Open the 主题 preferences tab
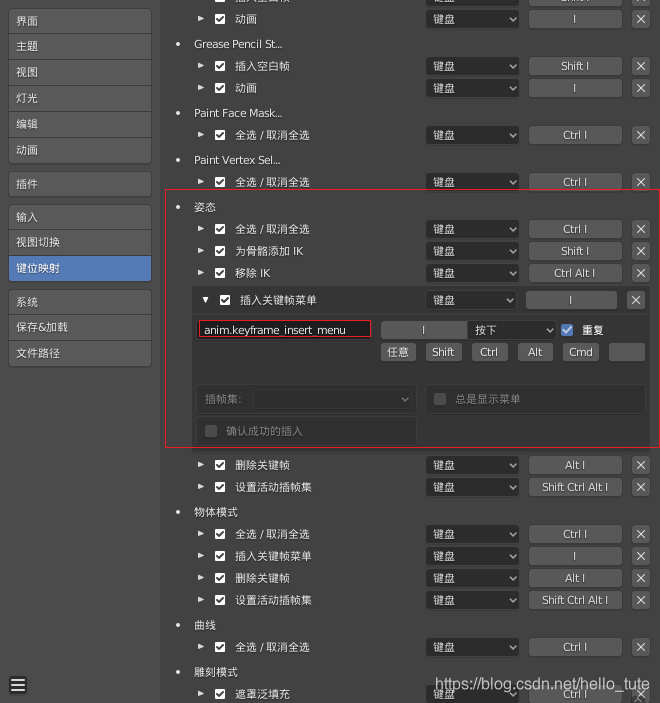 point(80,46)
